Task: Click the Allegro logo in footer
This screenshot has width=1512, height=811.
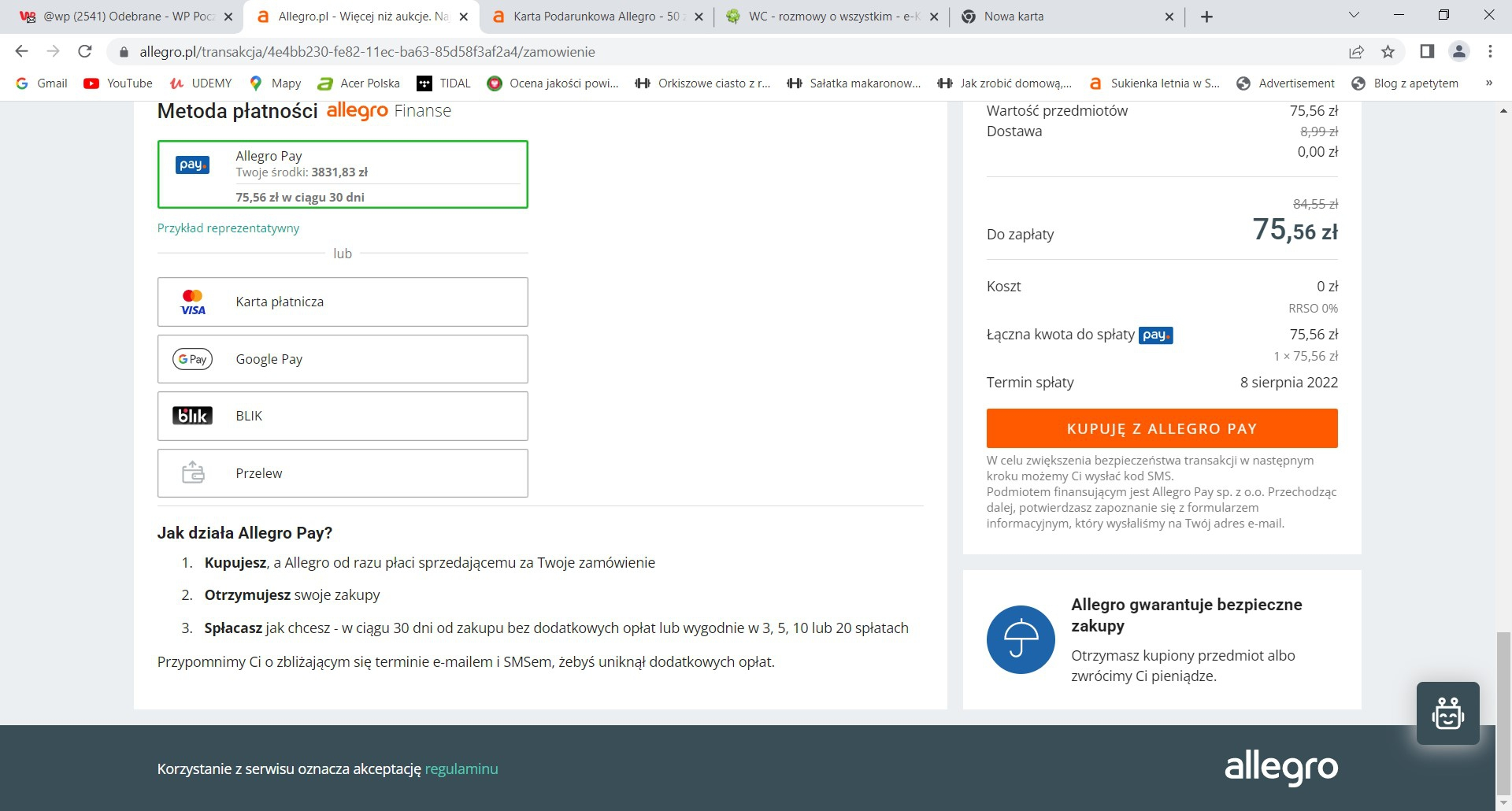Action: pyautogui.click(x=1280, y=767)
